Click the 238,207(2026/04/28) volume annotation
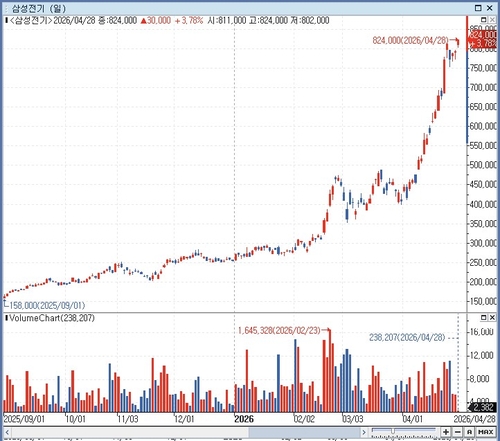The image size is (500, 441). pyautogui.click(x=407, y=338)
